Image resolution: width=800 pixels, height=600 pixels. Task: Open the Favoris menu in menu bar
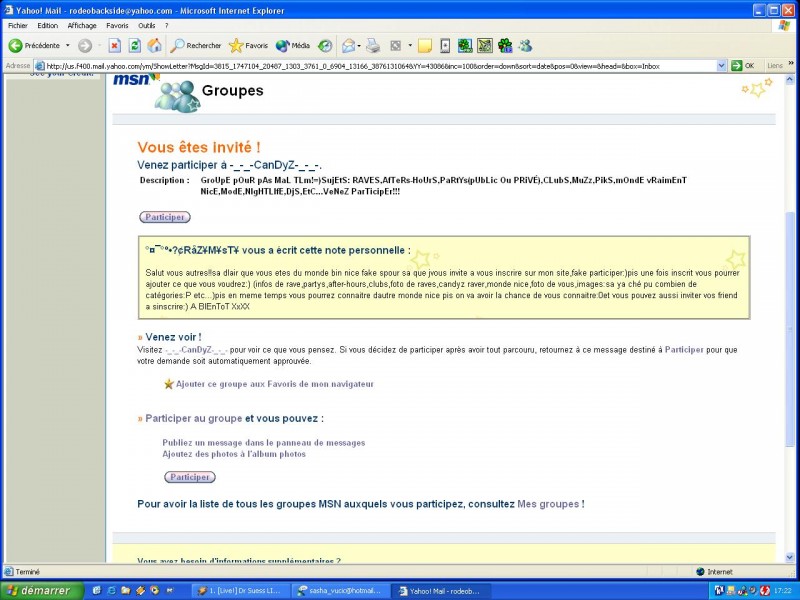(x=117, y=26)
